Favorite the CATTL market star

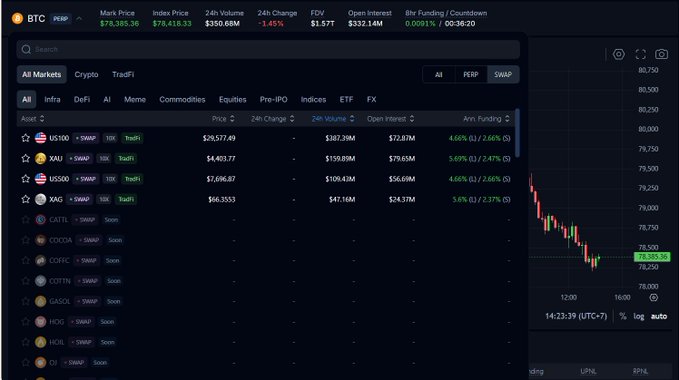point(26,219)
